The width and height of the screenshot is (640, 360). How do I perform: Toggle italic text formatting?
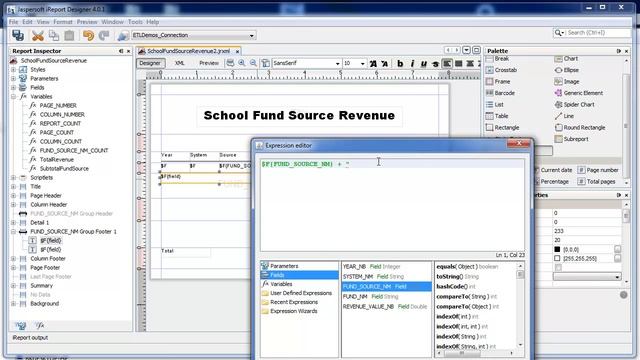coord(412,64)
